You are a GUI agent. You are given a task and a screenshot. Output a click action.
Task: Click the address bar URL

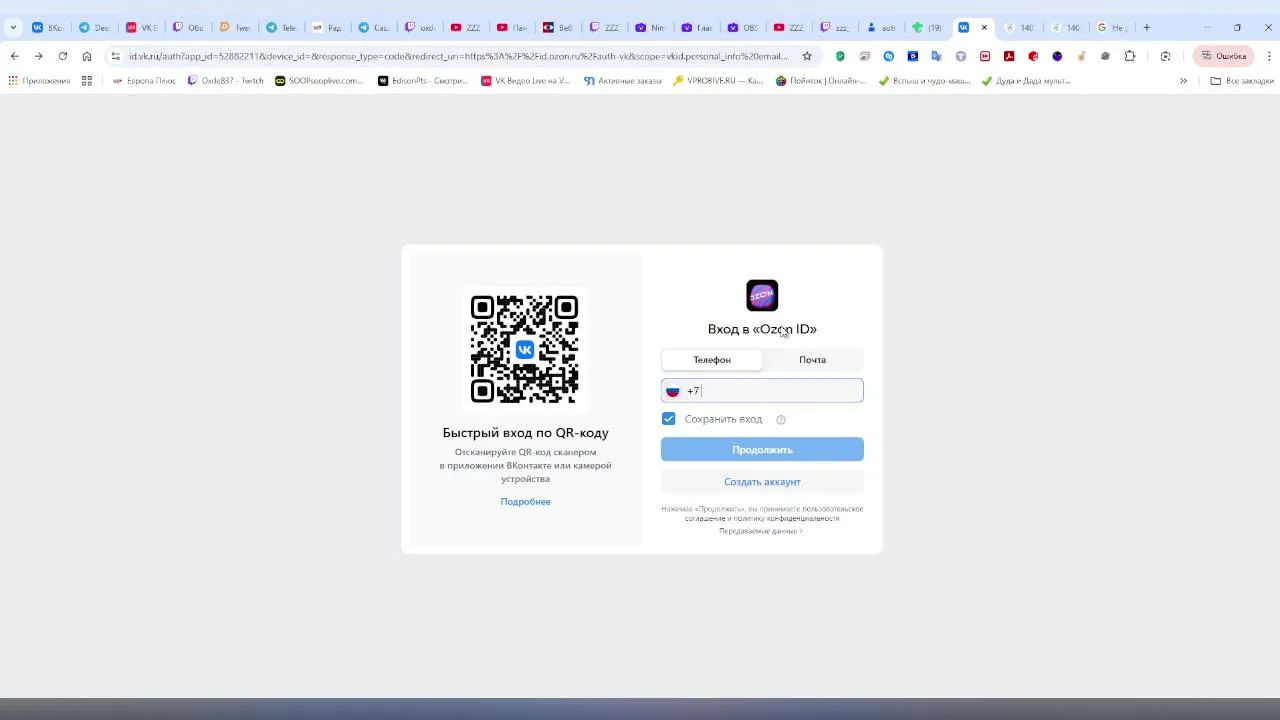pyautogui.click(x=458, y=56)
